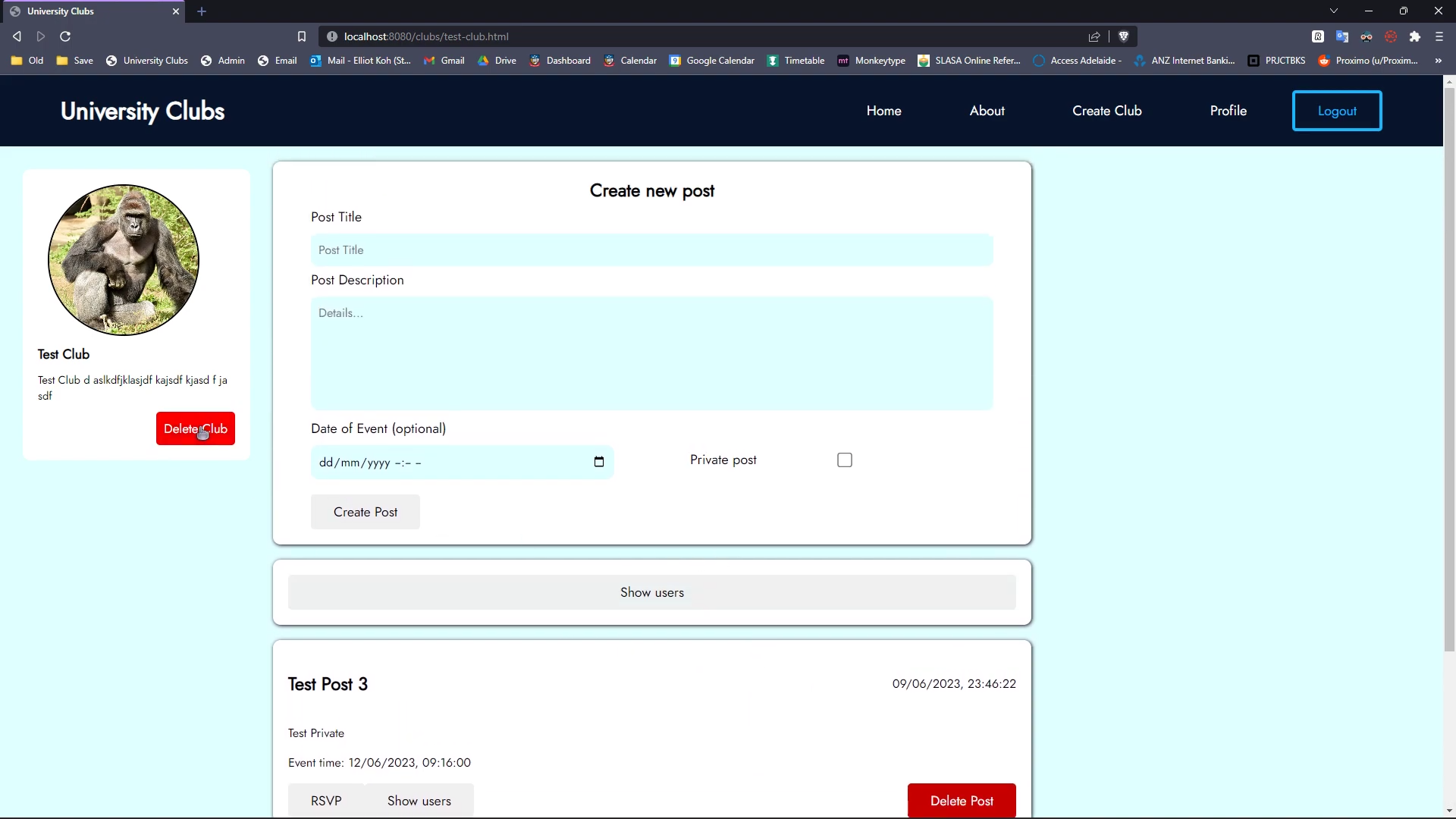Viewport: 1456px width, 819px height.
Task: Click the University Clubs site logo
Action: [143, 111]
